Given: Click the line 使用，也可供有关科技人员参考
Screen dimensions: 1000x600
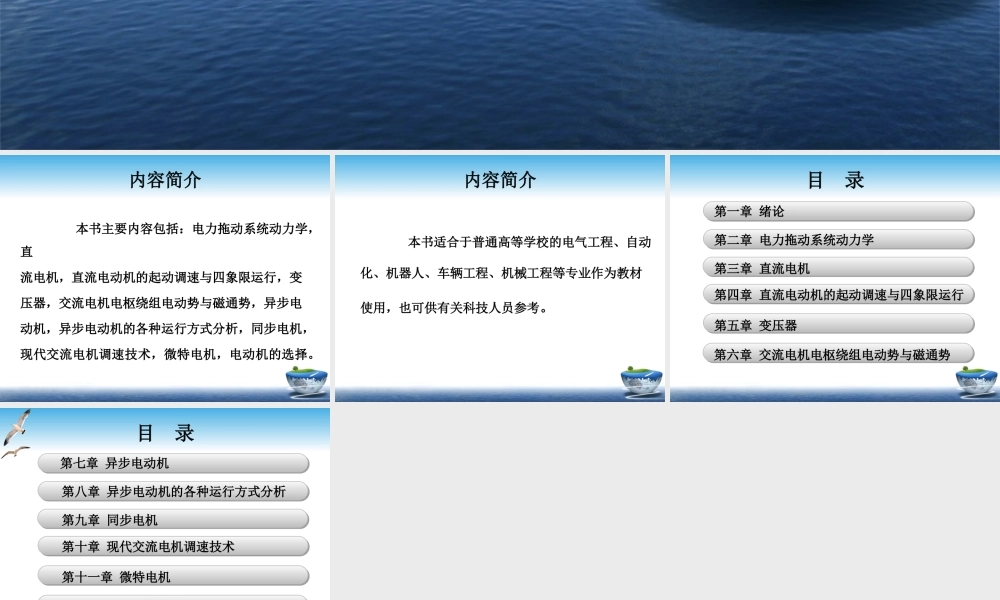Looking at the screenshot, I should click(x=454, y=307).
